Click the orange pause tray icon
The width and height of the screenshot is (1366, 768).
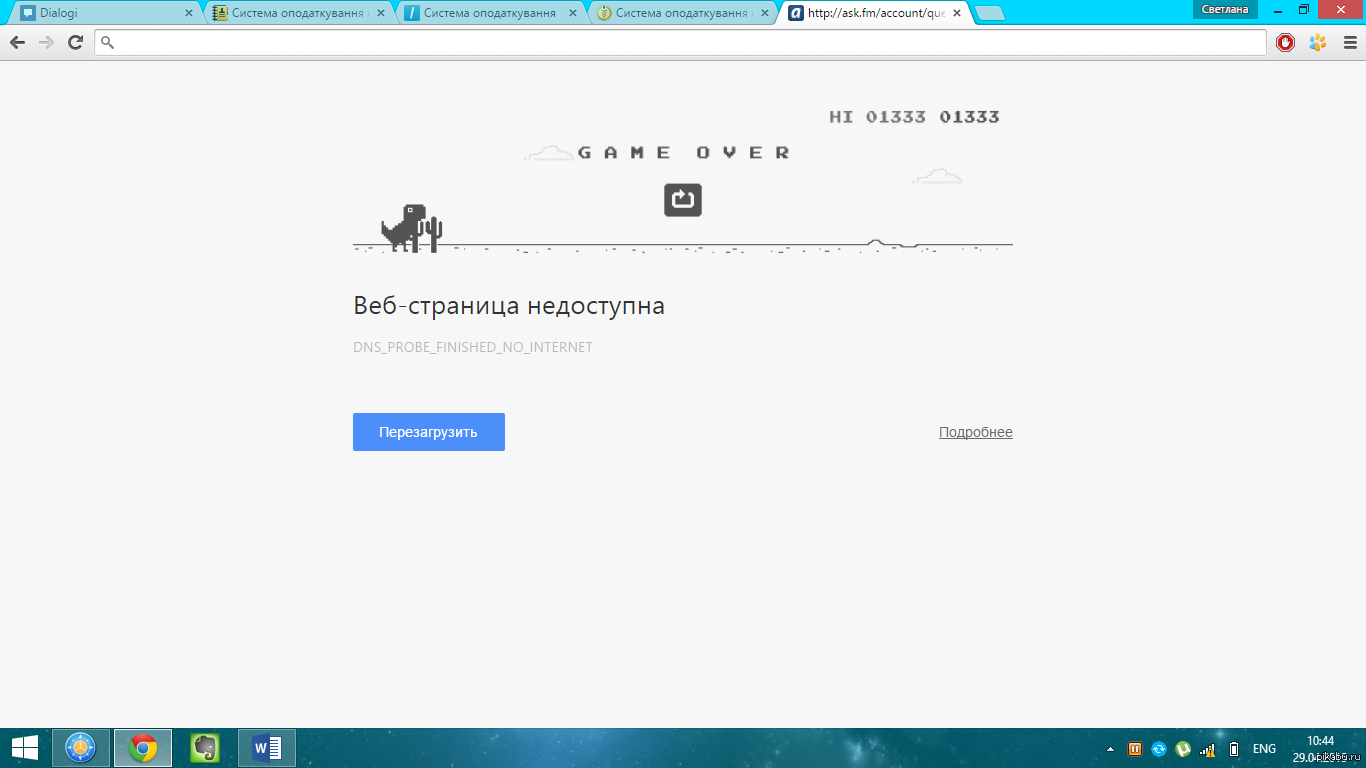tap(1135, 748)
